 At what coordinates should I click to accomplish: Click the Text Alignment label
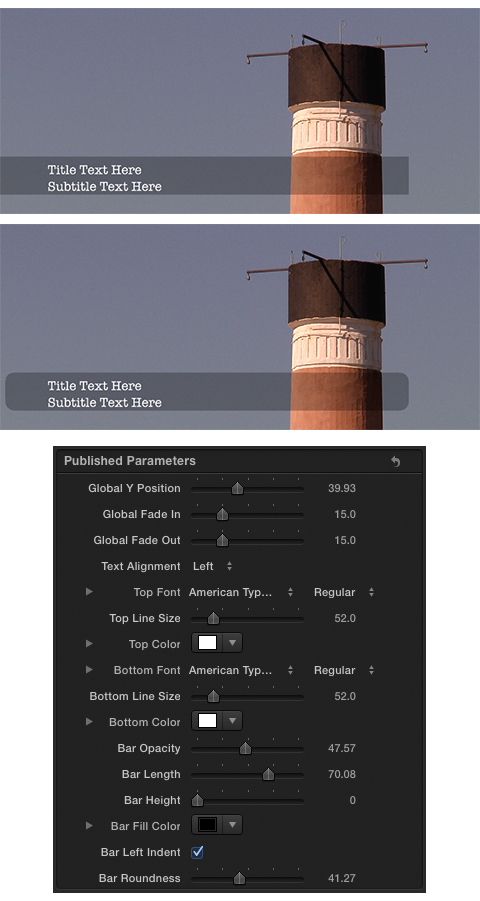point(141,566)
